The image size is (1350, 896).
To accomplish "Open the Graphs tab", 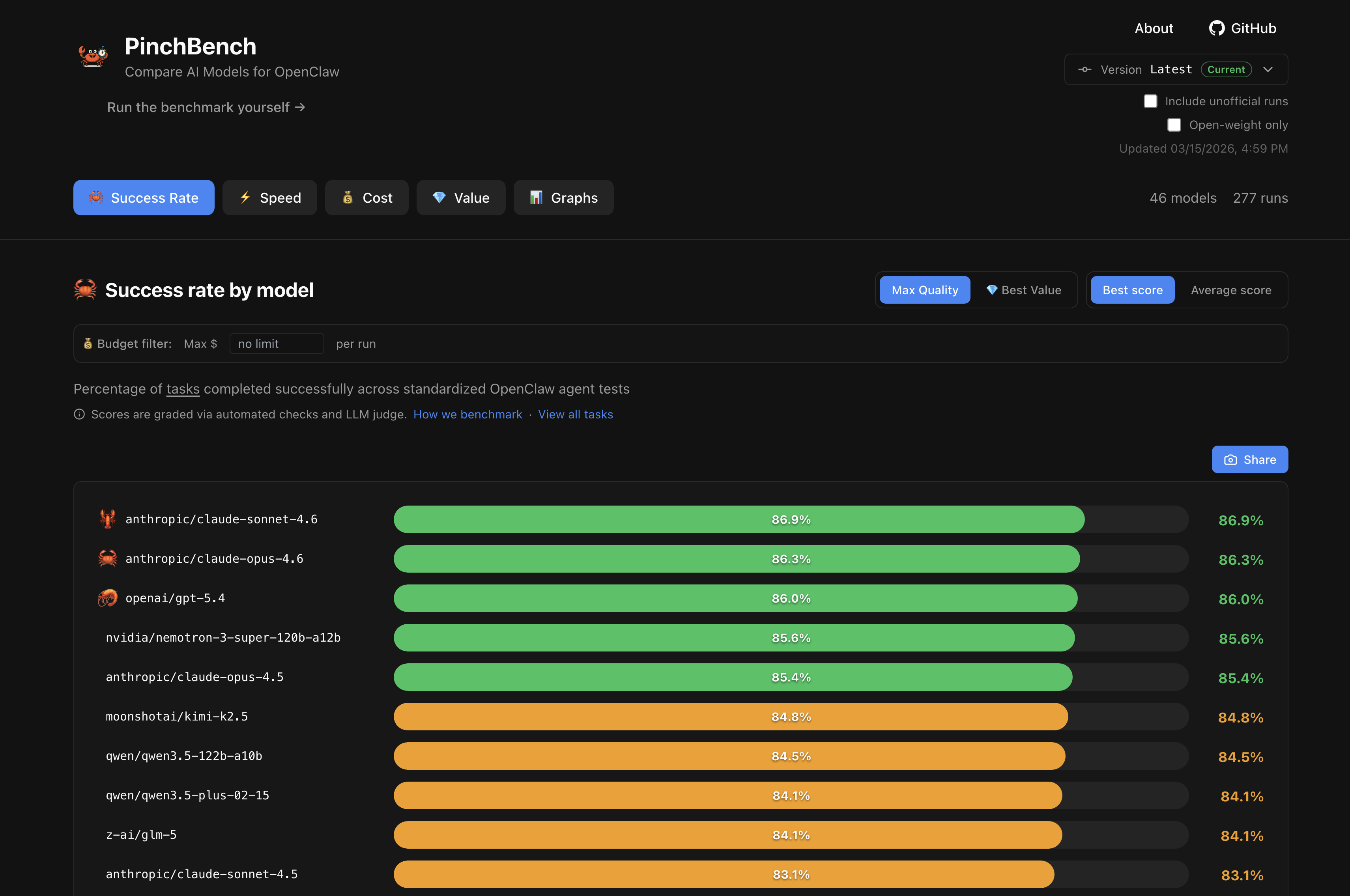I will point(563,198).
